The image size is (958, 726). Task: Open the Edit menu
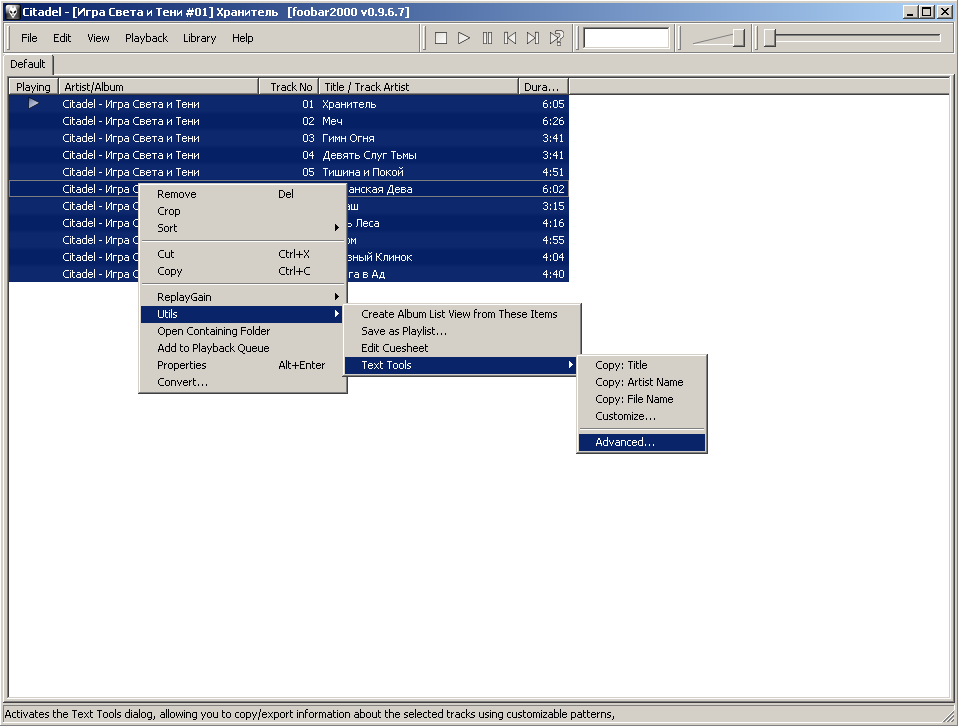coord(62,38)
